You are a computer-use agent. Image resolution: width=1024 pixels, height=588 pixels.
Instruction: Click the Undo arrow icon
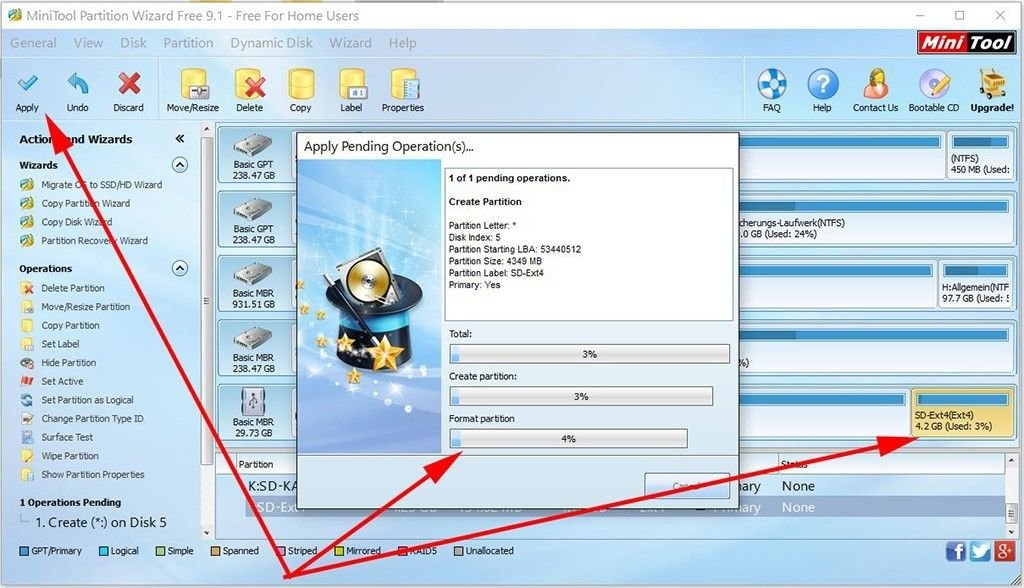pos(78,84)
